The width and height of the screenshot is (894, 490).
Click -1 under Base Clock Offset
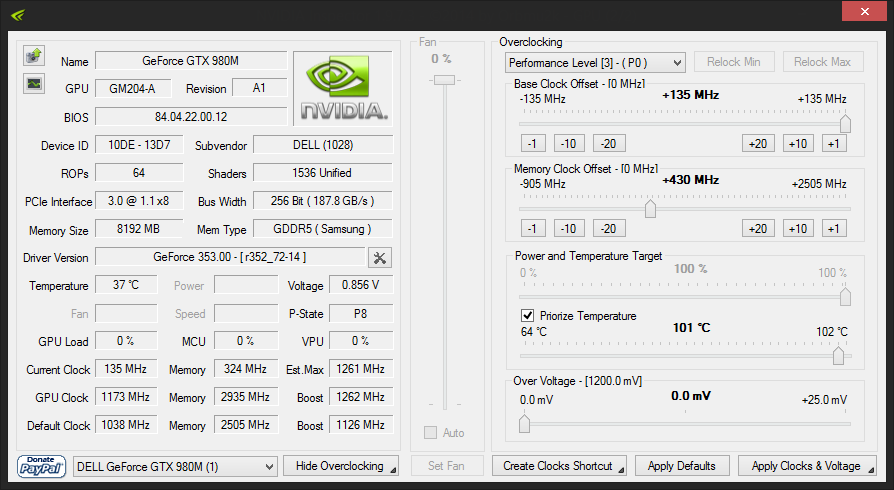(x=533, y=144)
